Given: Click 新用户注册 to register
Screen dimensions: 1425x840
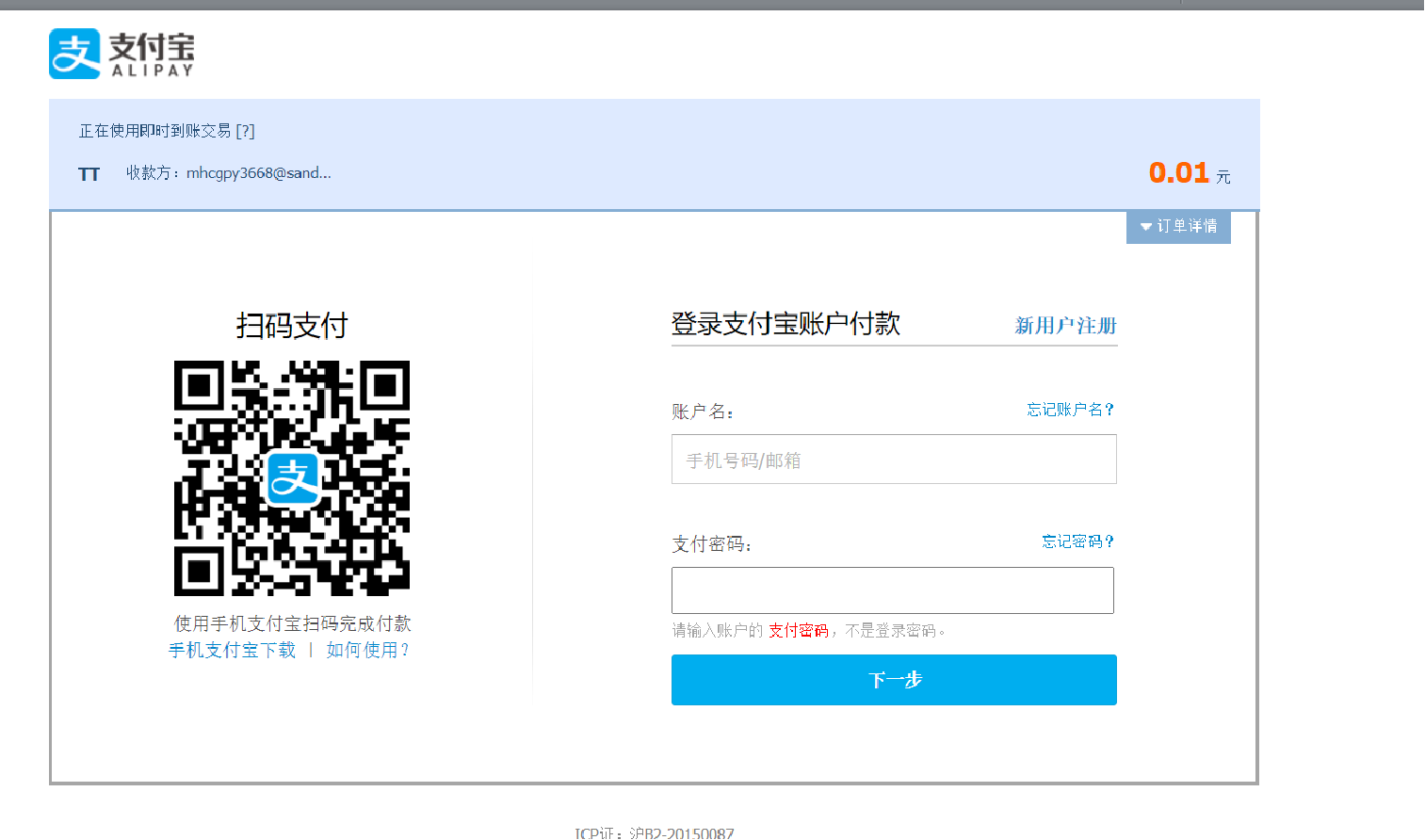Looking at the screenshot, I should 1065,326.
